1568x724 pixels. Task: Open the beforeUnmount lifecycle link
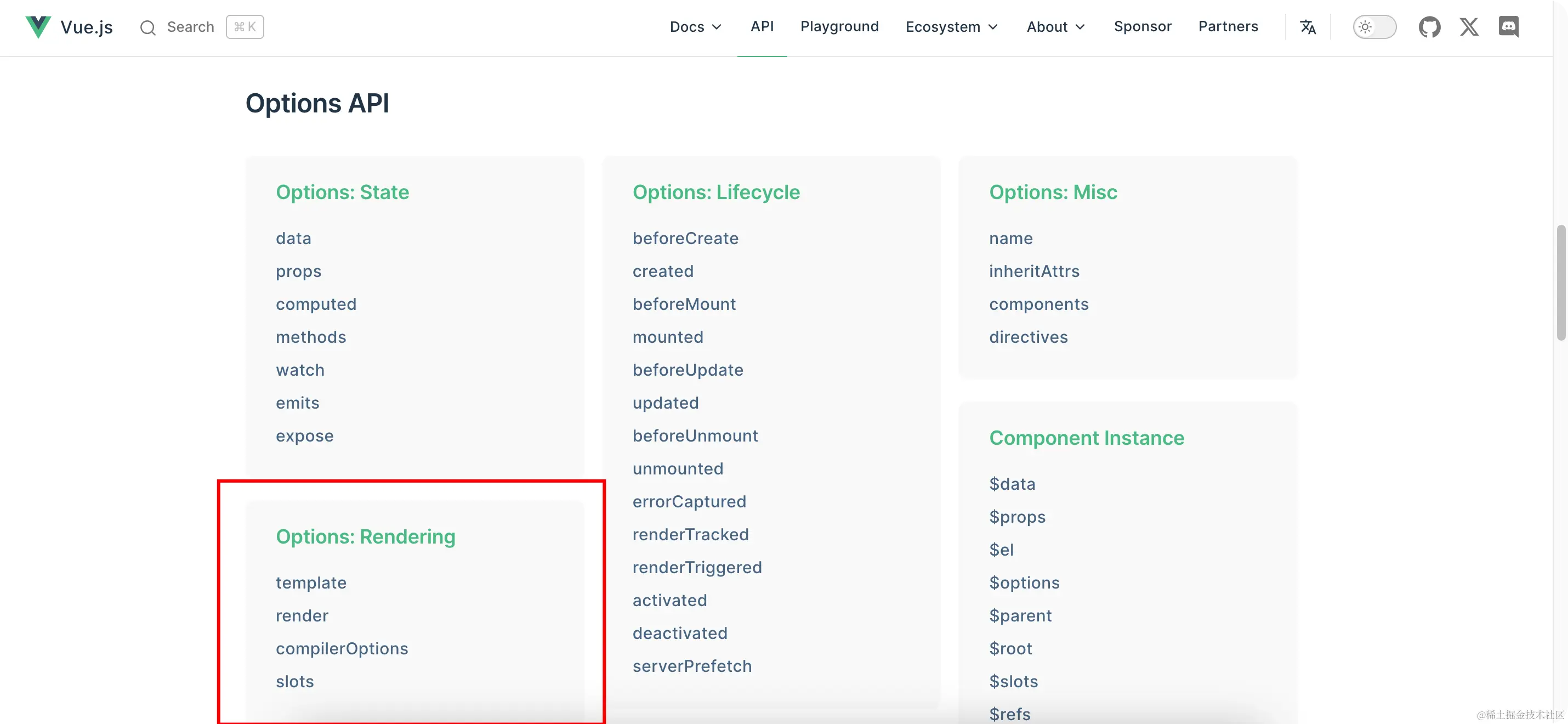[695, 436]
